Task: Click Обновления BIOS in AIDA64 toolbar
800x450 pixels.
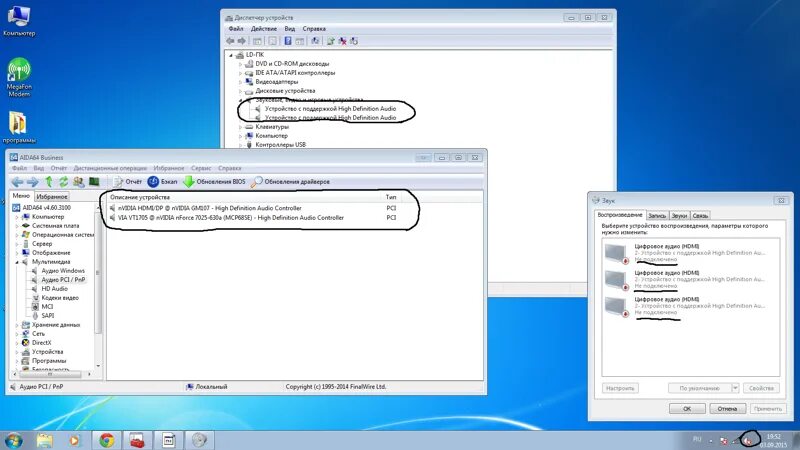Action: [214, 182]
